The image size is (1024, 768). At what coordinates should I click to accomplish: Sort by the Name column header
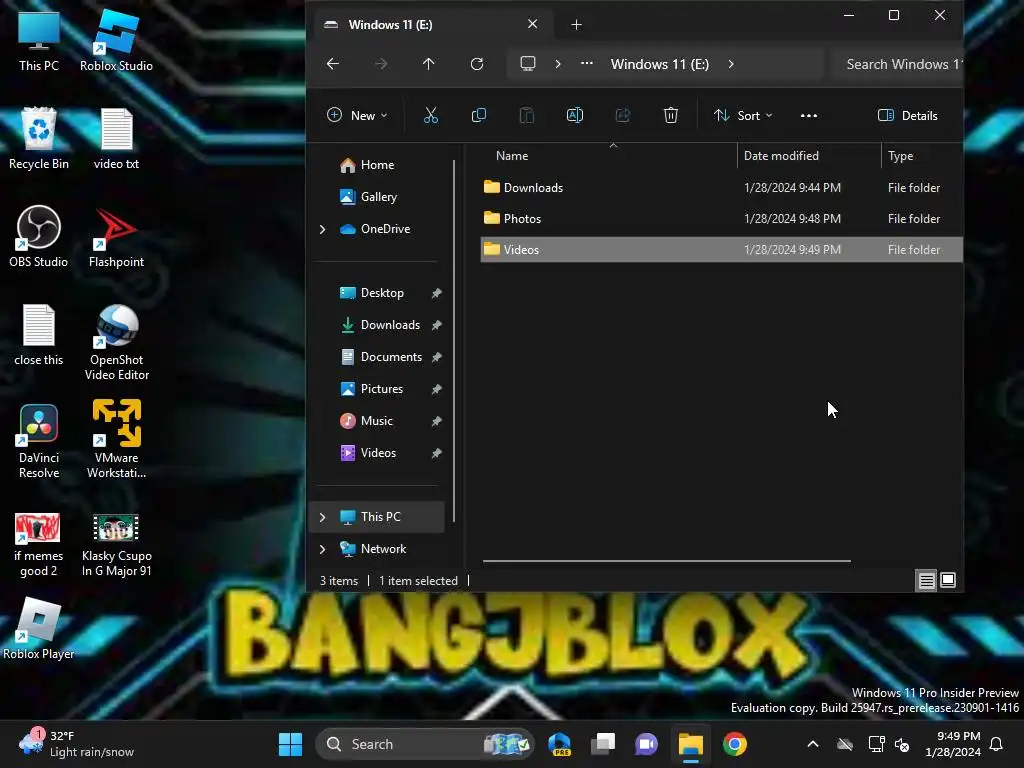point(512,156)
